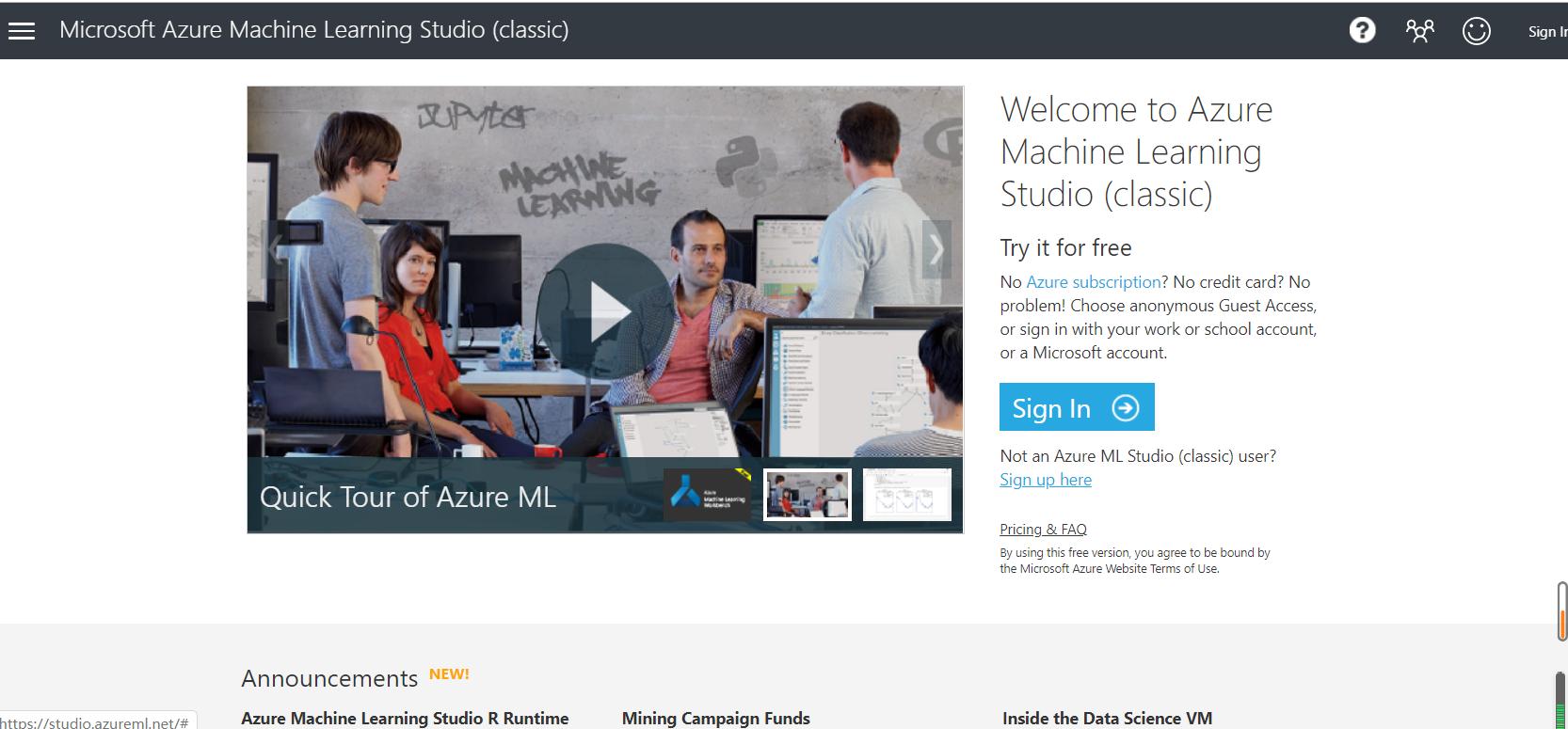Click the page vertical scrollbar handle
The height and width of the screenshot is (729, 1568).
point(1562,611)
